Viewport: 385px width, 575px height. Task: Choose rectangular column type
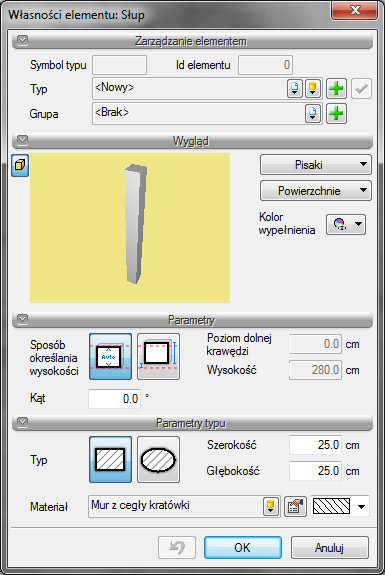[110, 459]
